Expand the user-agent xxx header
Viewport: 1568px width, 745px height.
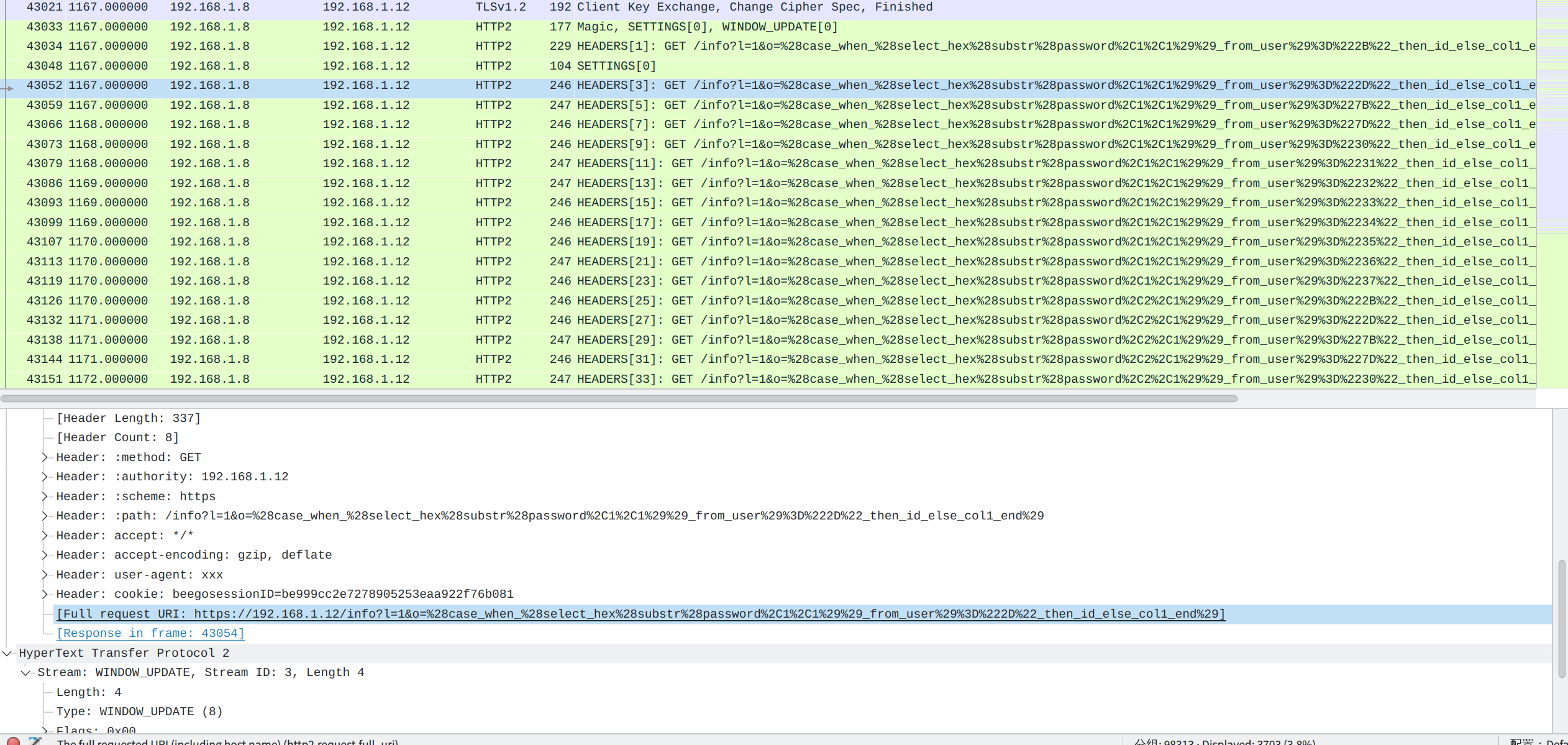tap(45, 575)
